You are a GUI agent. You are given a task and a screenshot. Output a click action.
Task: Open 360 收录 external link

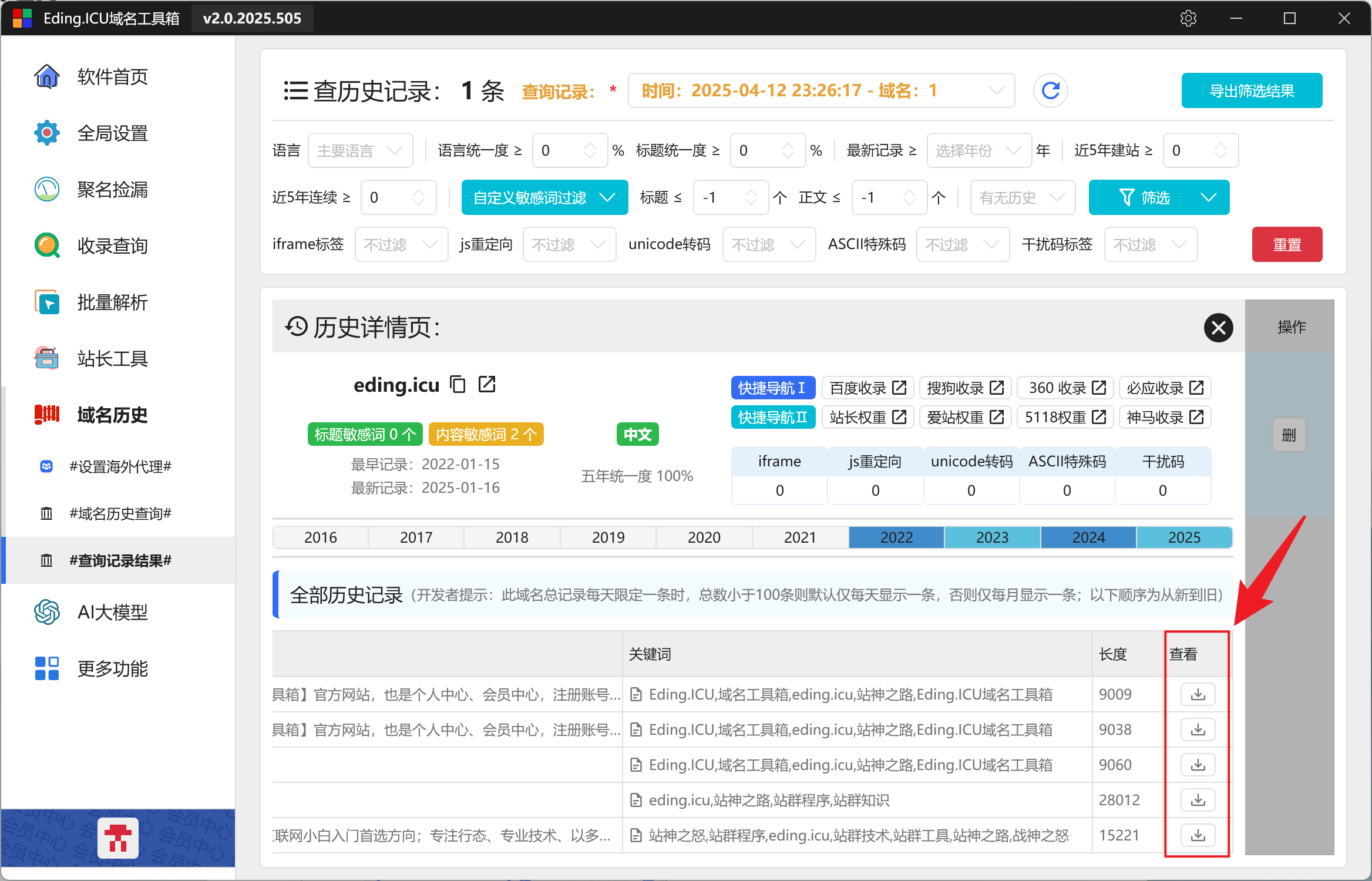click(x=1065, y=388)
